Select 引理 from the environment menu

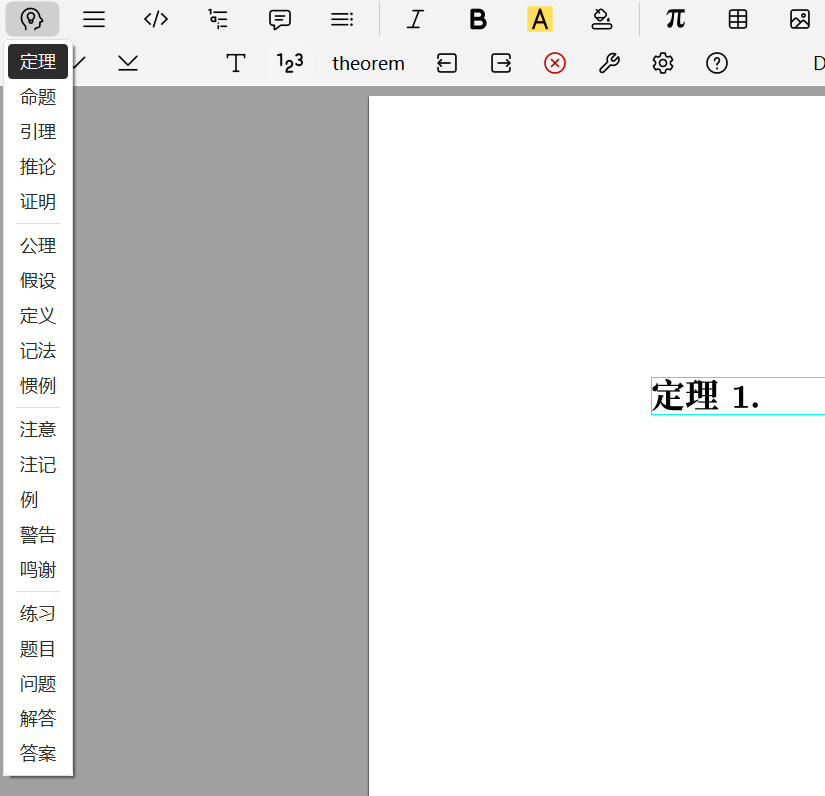(x=38, y=132)
